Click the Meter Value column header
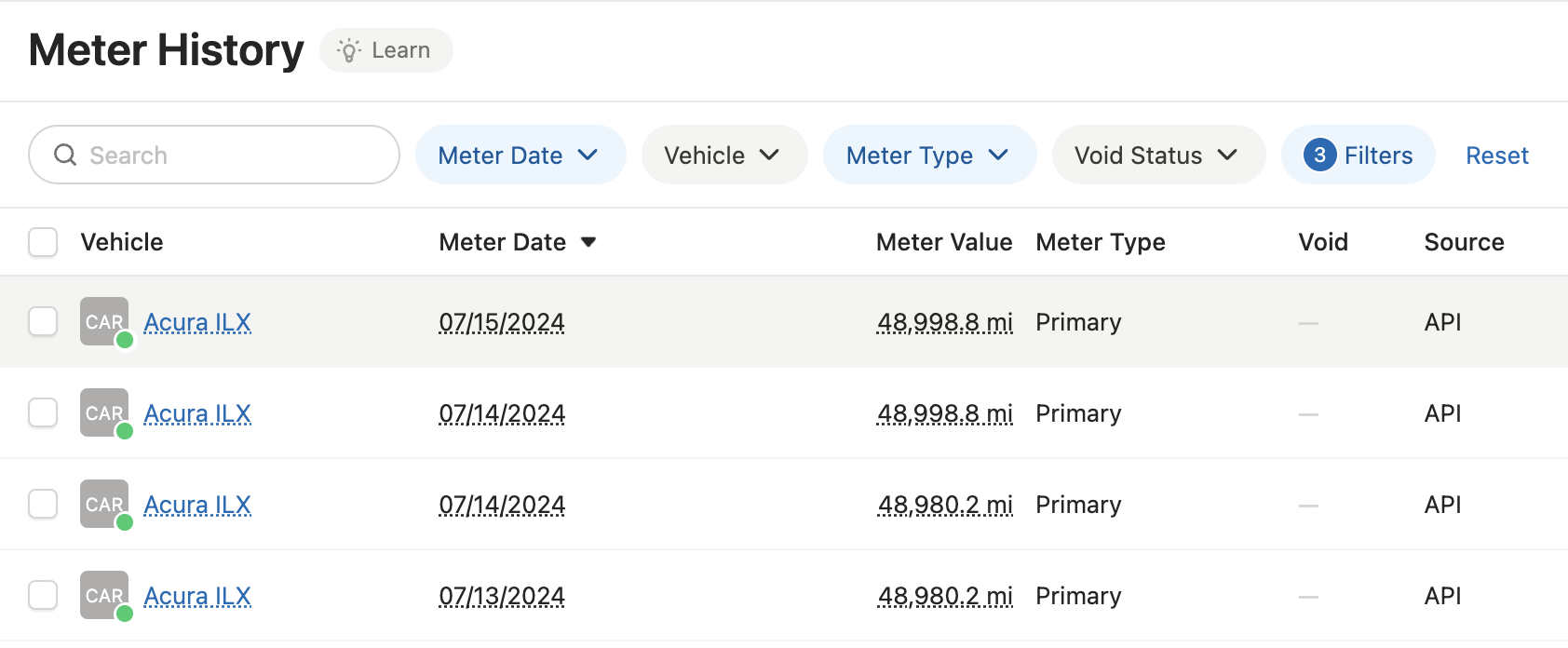This screenshot has height=648, width=1568. tap(943, 242)
